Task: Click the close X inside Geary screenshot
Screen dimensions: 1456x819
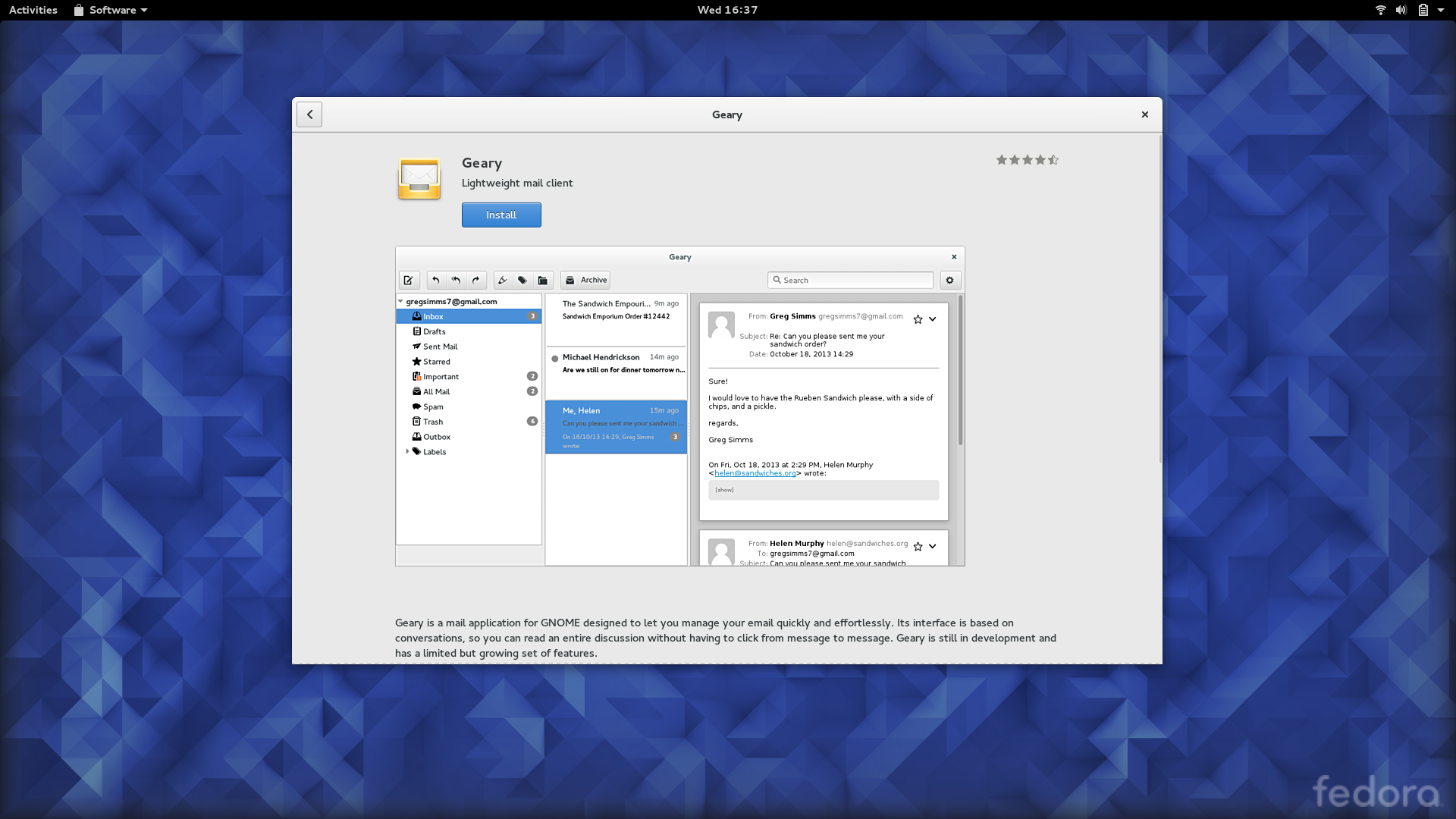Action: [x=954, y=257]
